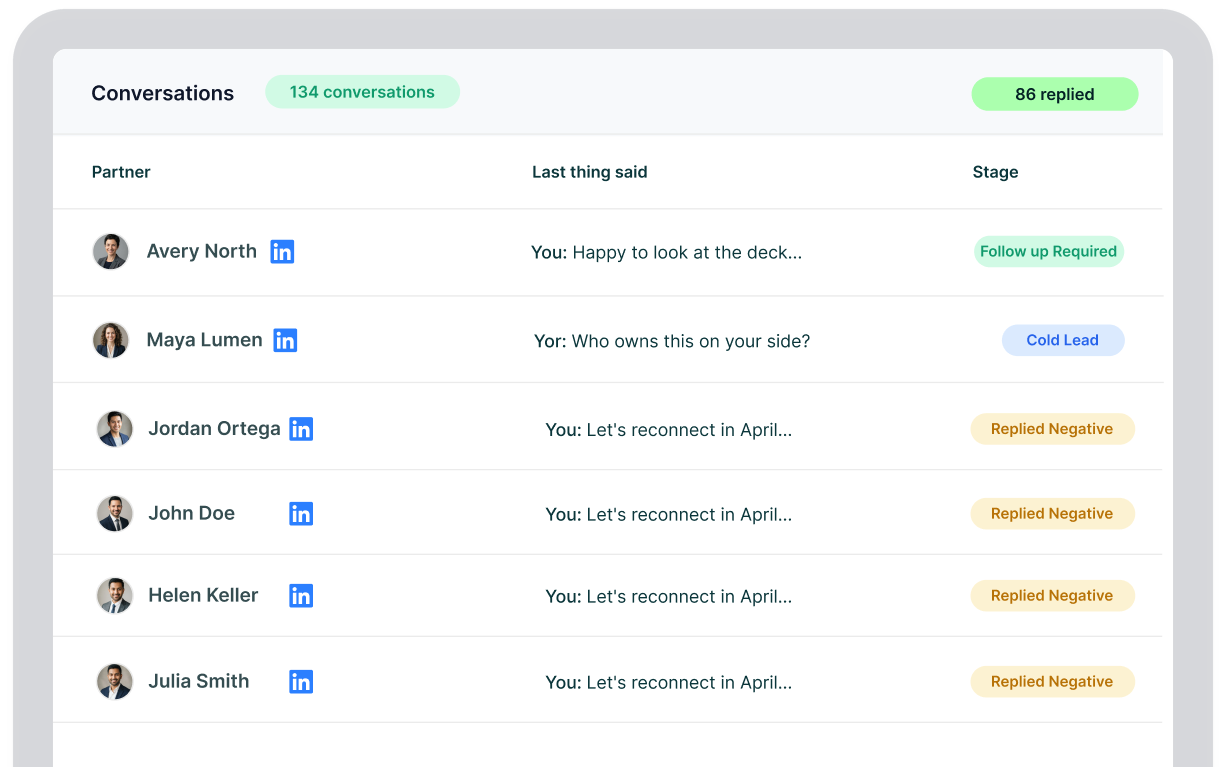Click Maya Lumen's avatar picture

click(x=111, y=340)
